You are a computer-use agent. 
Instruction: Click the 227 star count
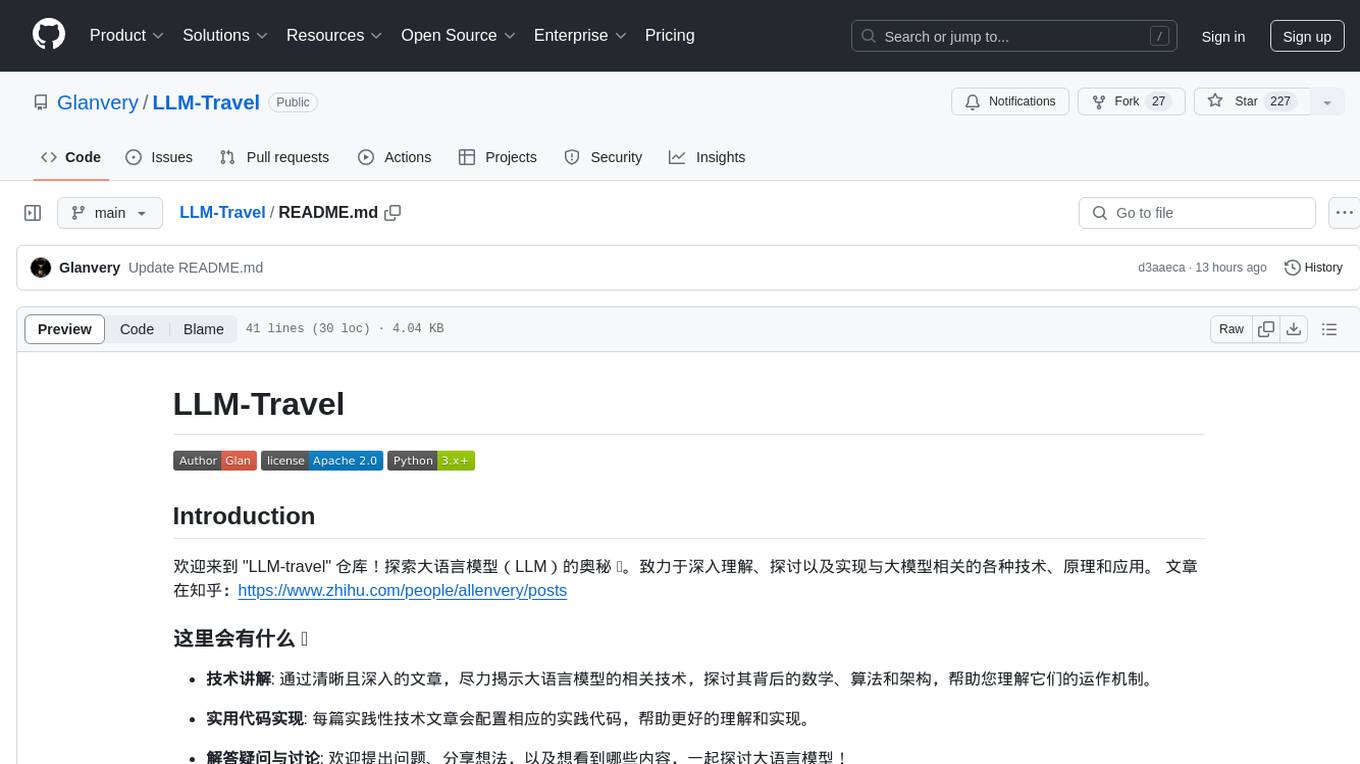(x=1280, y=102)
